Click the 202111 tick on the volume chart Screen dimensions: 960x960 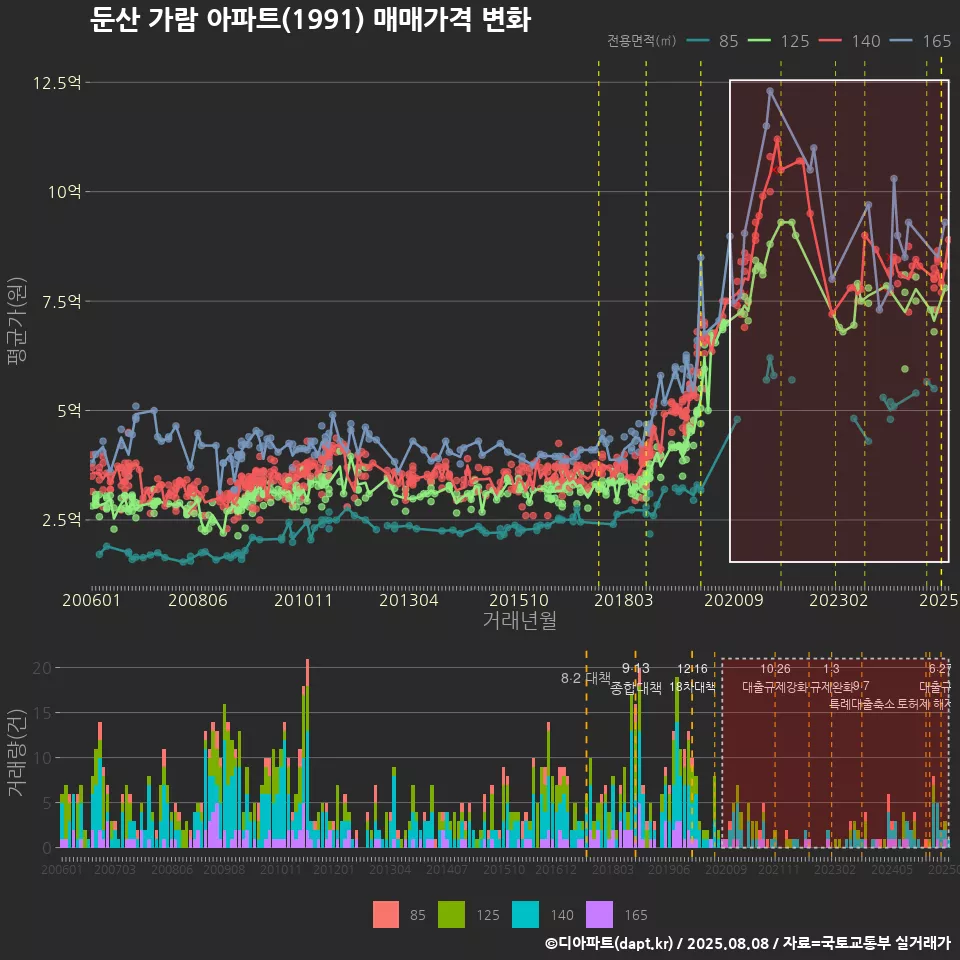(779, 869)
